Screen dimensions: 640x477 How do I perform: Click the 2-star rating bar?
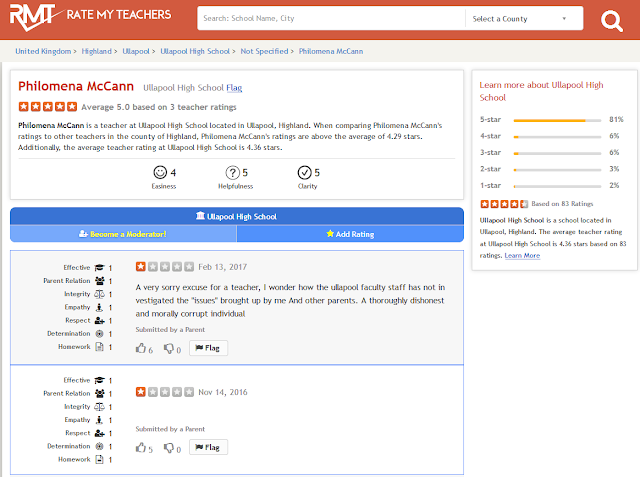(x=557, y=170)
